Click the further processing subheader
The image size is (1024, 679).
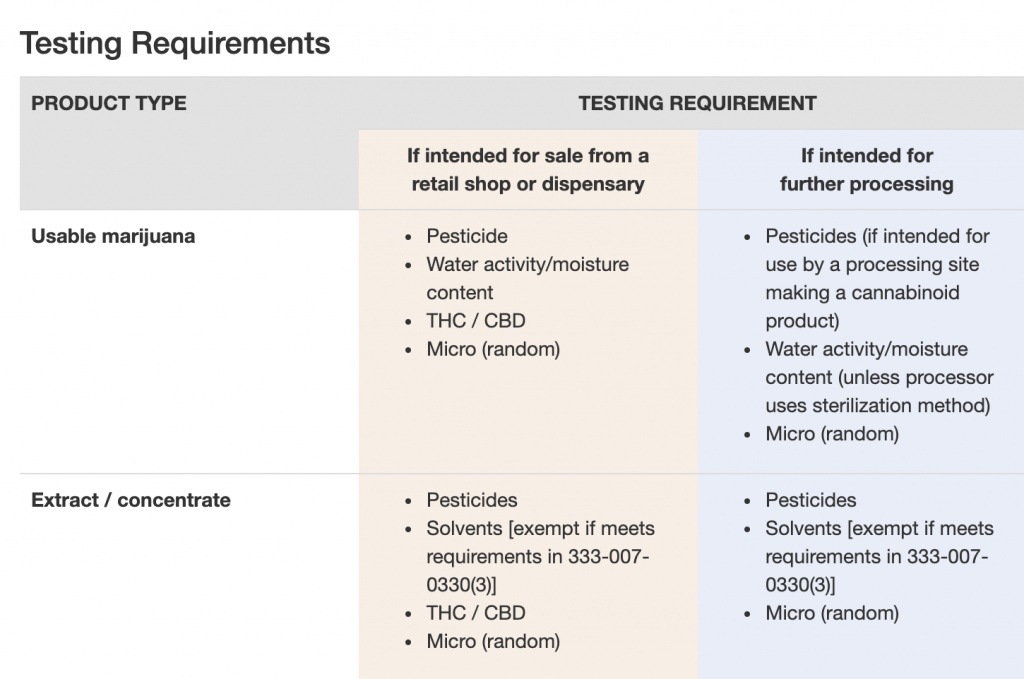866,170
